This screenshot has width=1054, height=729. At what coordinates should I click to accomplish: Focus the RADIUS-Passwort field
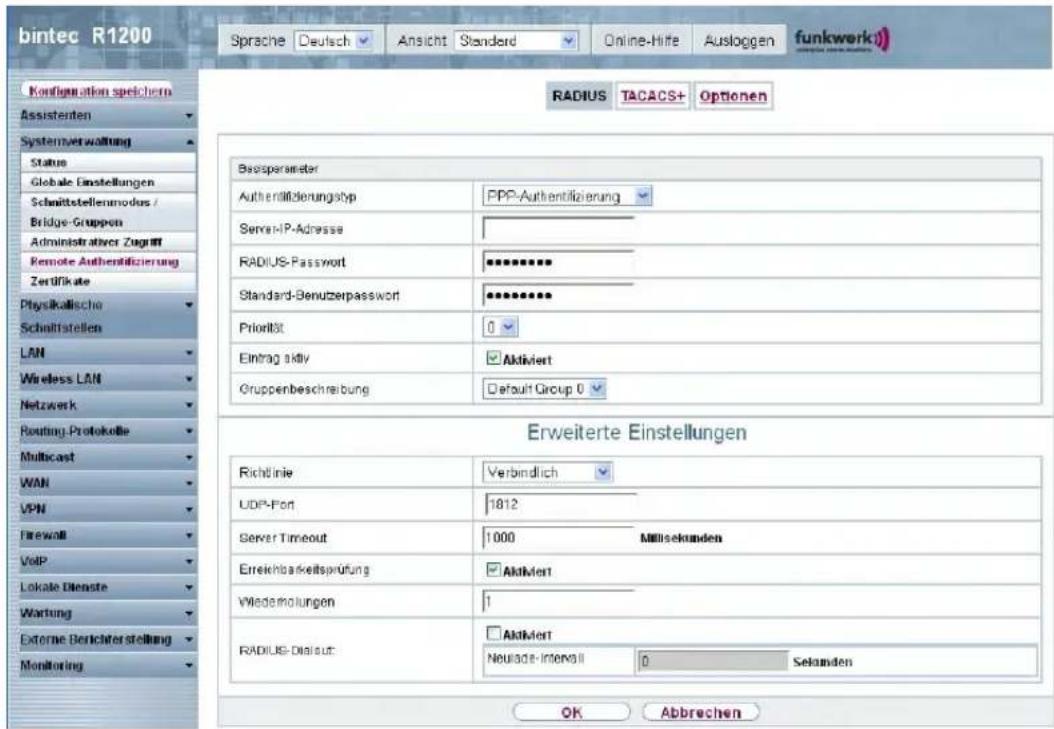click(x=559, y=261)
